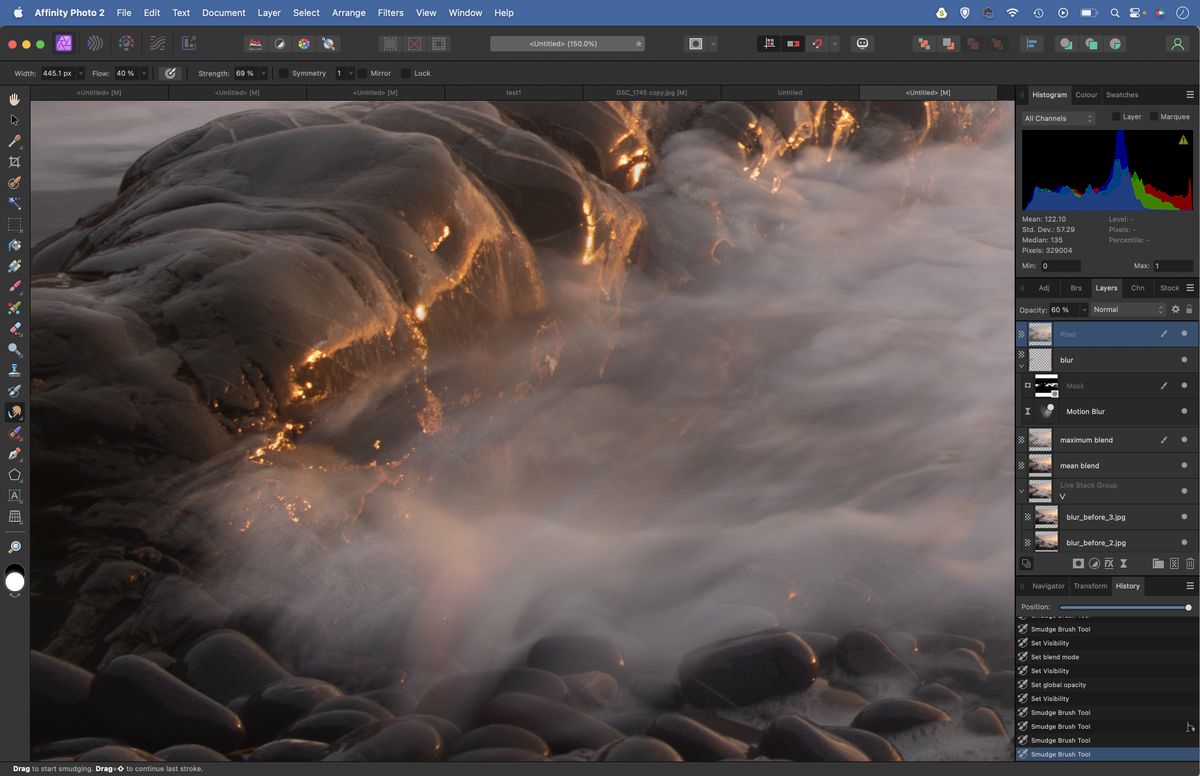Add a mask to the current layer
Screen dimensions: 1200x776
(1078, 564)
